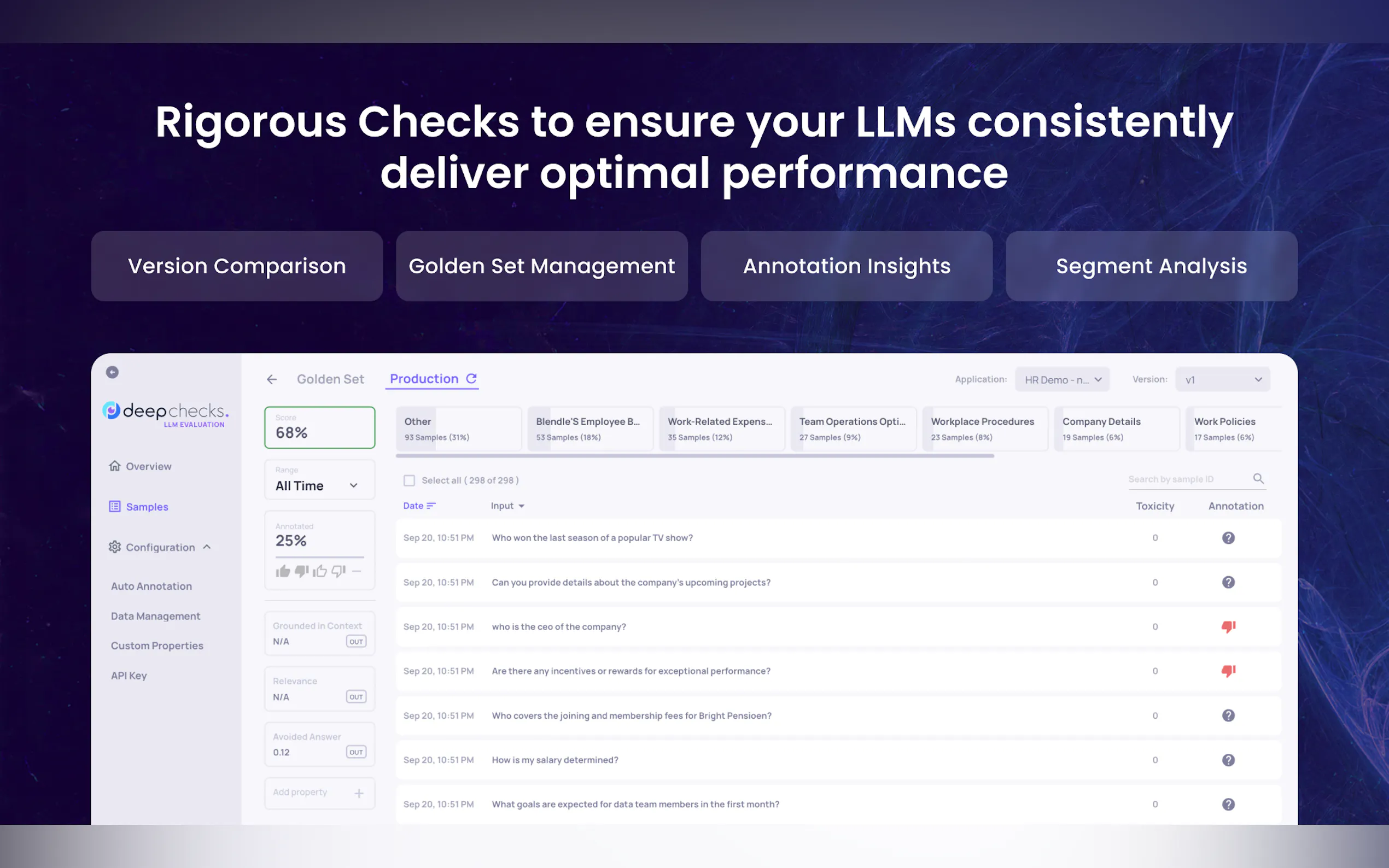Click the question-mark annotation on the first row
1389x868 pixels.
[x=1228, y=538]
